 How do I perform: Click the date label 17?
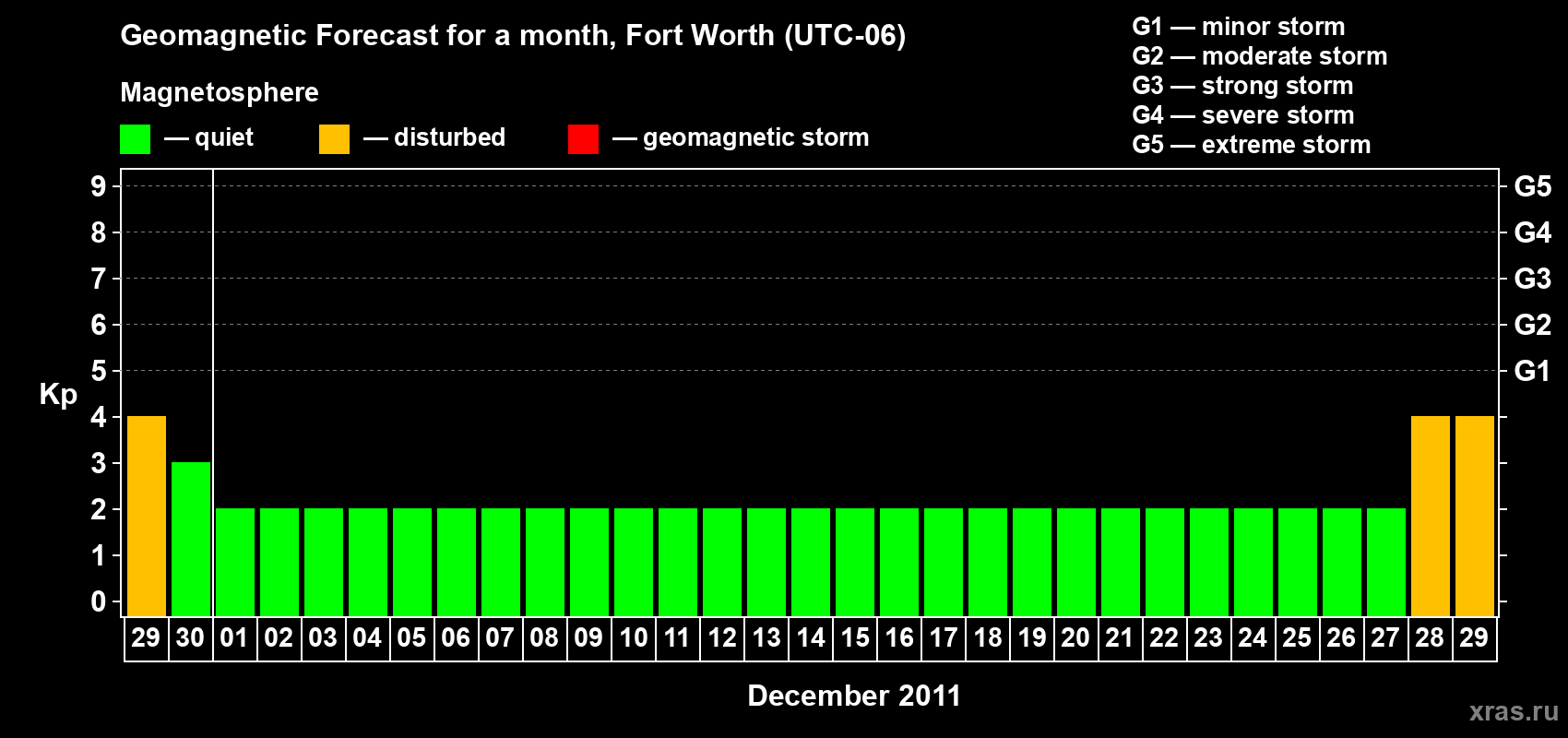click(943, 637)
